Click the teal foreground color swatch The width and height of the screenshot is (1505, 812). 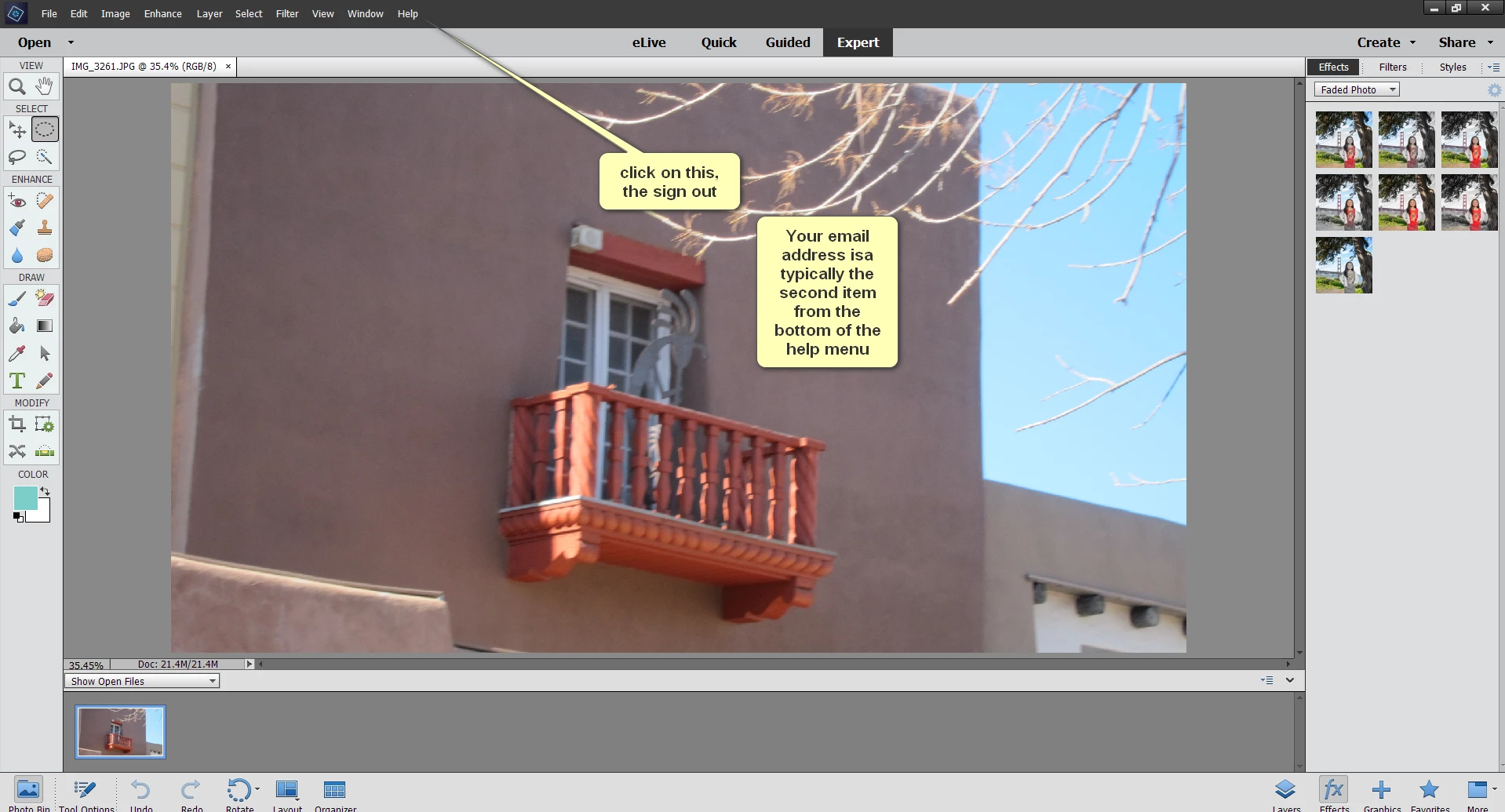(x=25, y=497)
